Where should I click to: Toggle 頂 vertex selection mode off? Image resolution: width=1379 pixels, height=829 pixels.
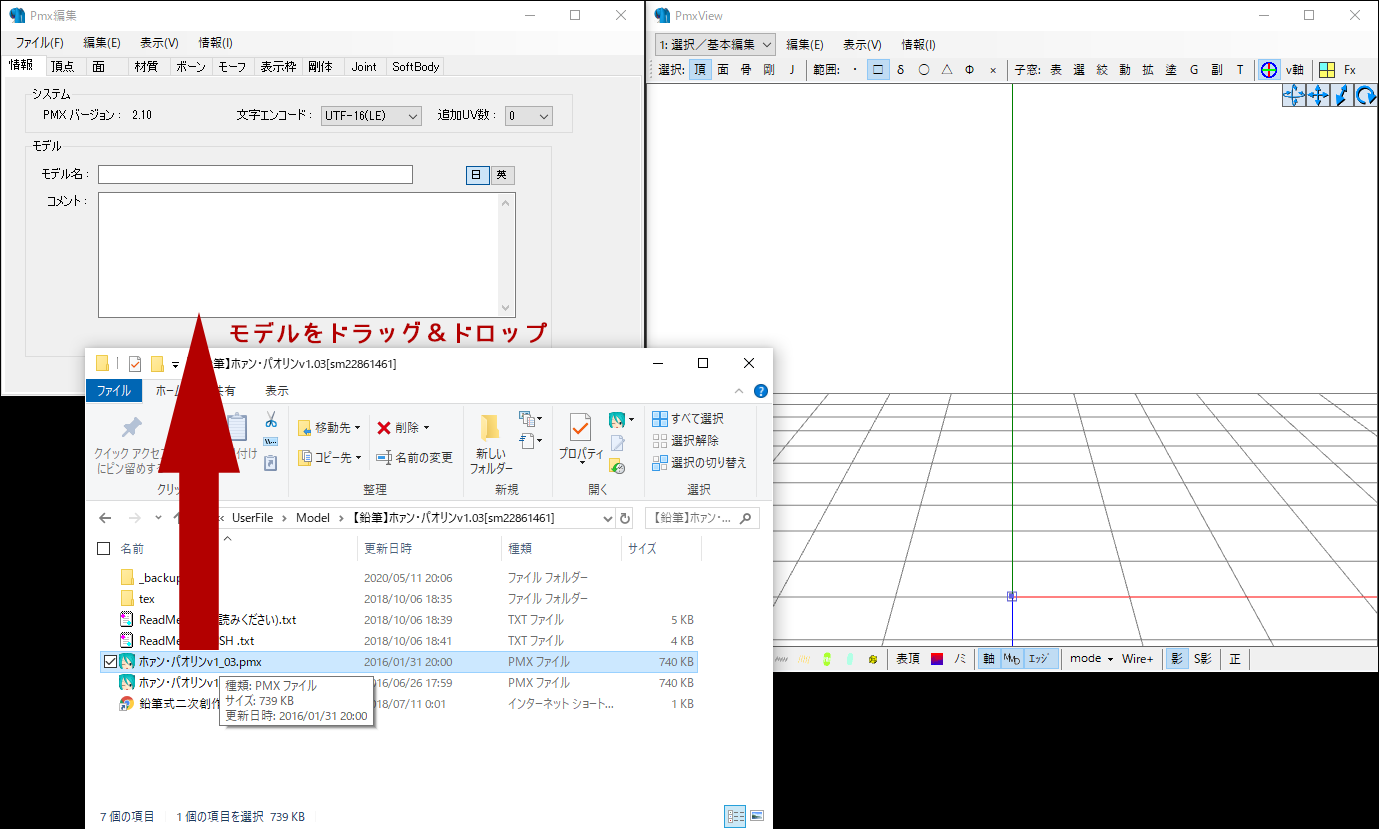coord(701,70)
